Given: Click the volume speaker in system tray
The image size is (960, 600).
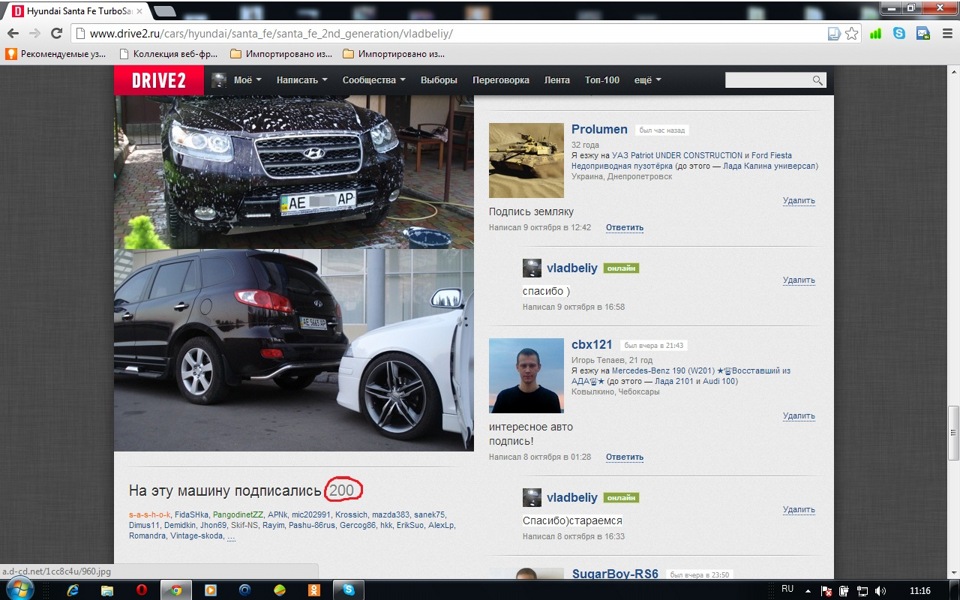Looking at the screenshot, I should [880, 591].
